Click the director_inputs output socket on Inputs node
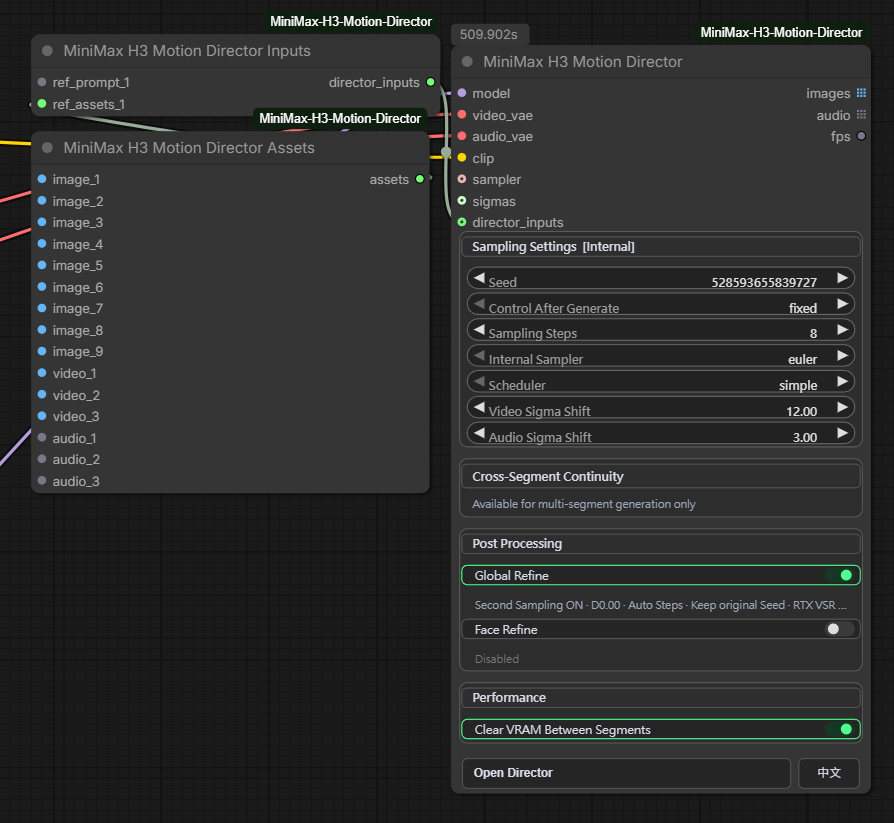The width and height of the screenshot is (894, 823). [430, 82]
